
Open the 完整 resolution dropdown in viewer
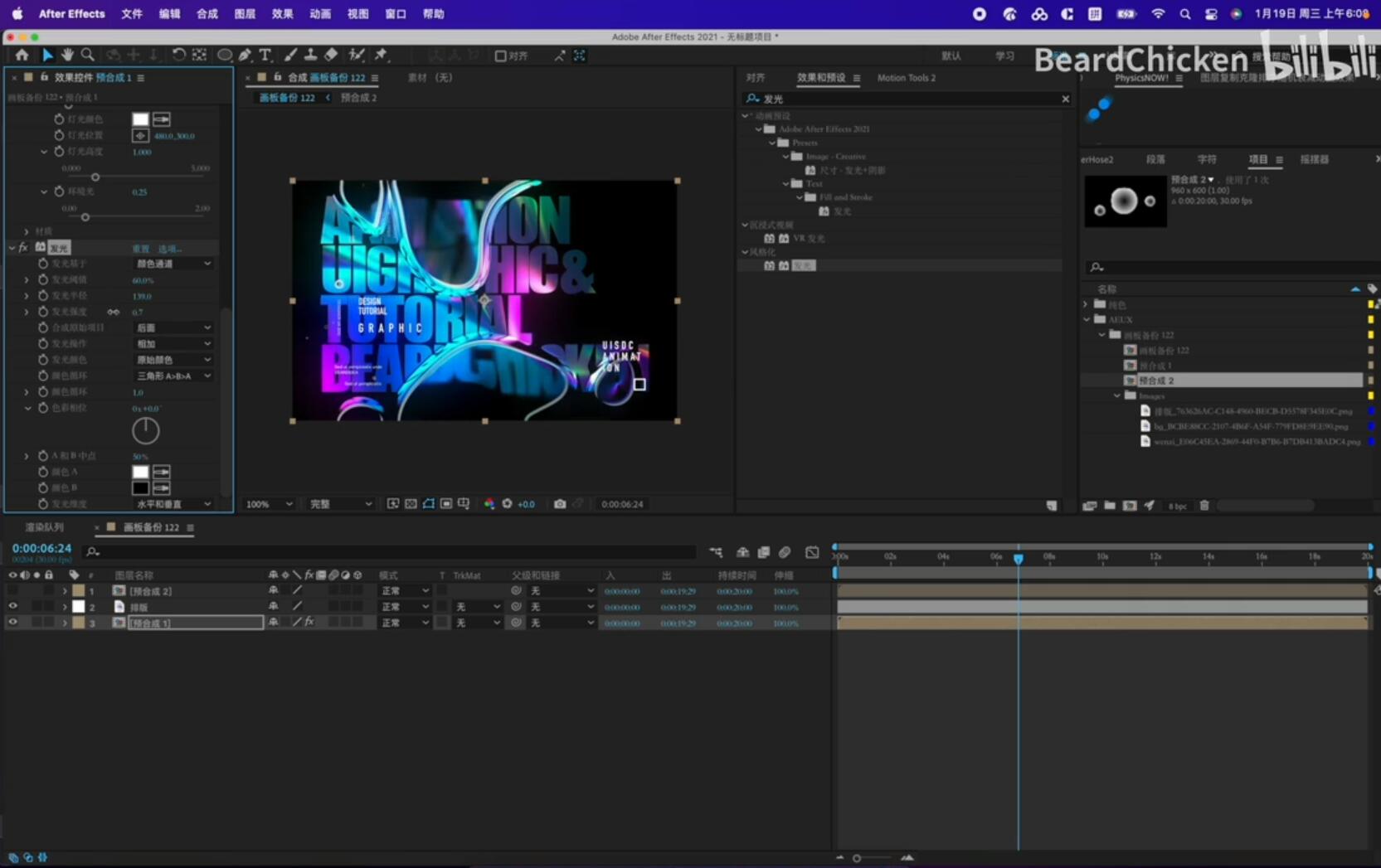[340, 504]
